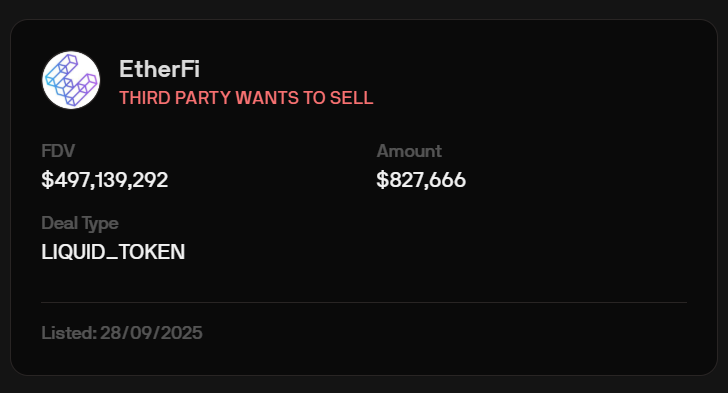Click the words THIRD PARTY in the status
Viewport: 728px width, 393px height.
click(x=175, y=98)
